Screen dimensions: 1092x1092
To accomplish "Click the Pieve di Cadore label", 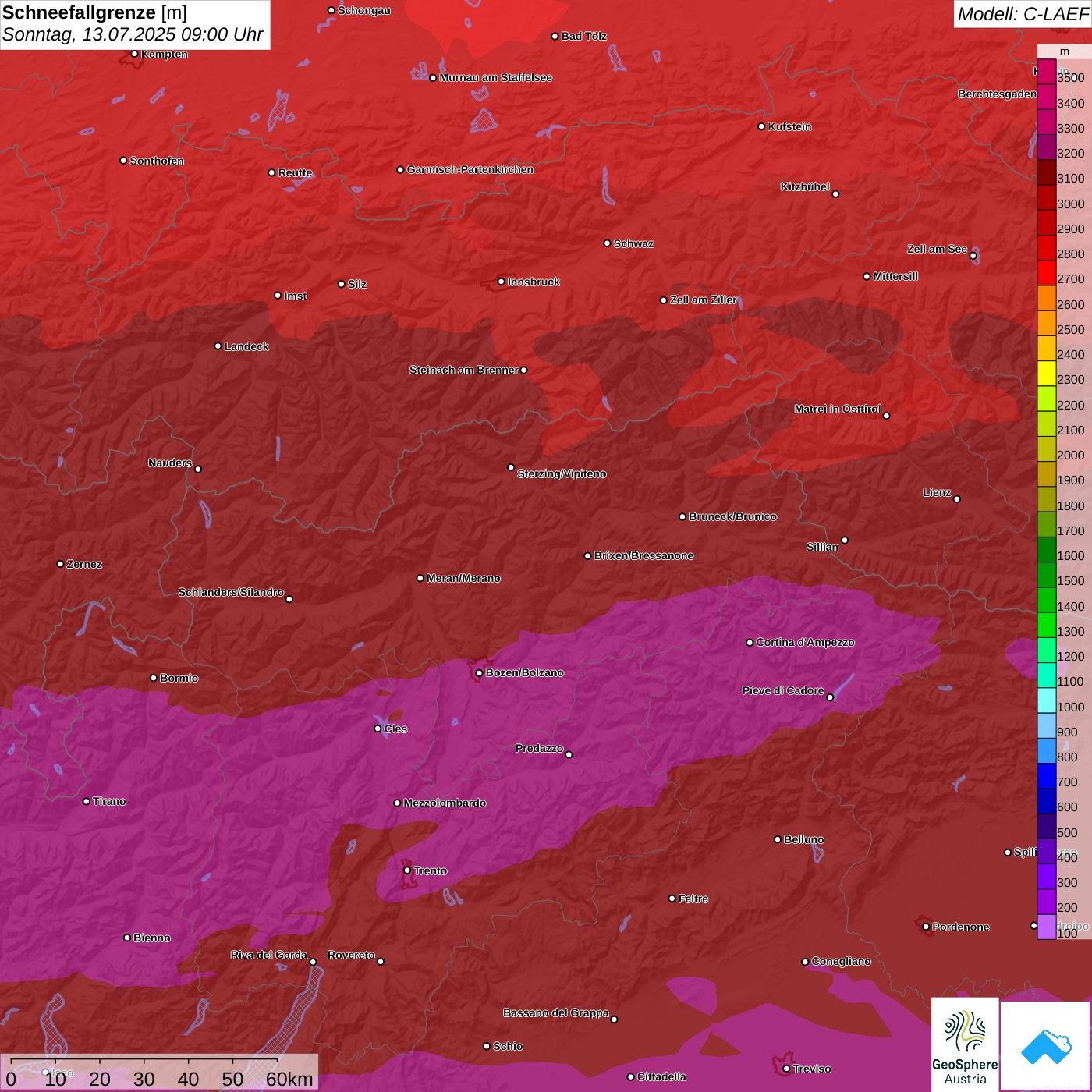I will coord(783,690).
